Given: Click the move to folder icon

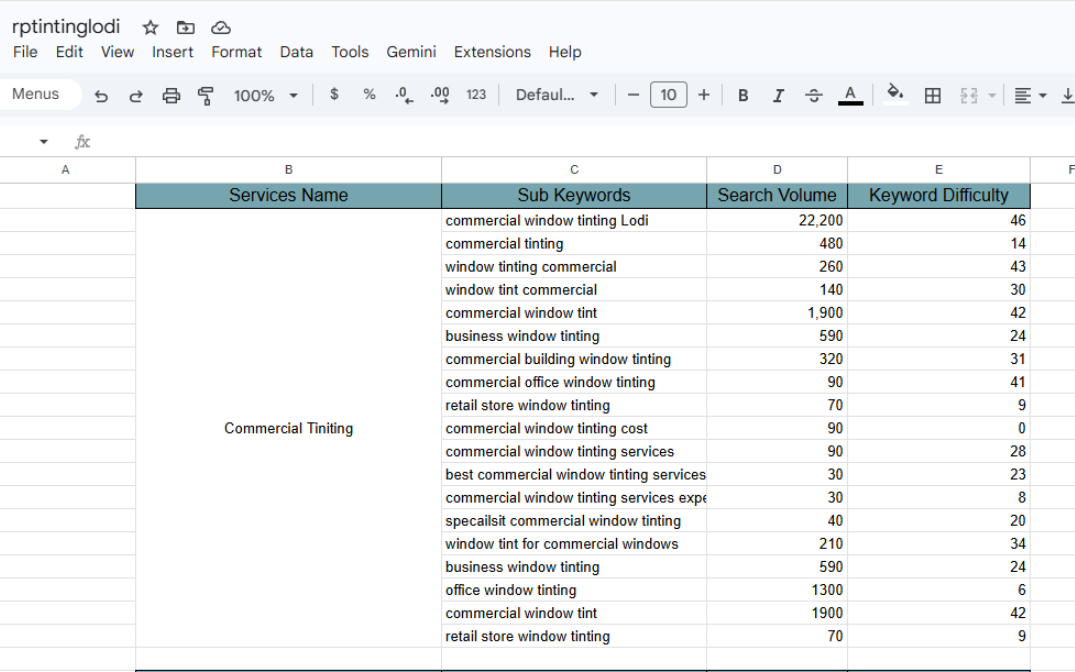Looking at the screenshot, I should pyautogui.click(x=185, y=27).
